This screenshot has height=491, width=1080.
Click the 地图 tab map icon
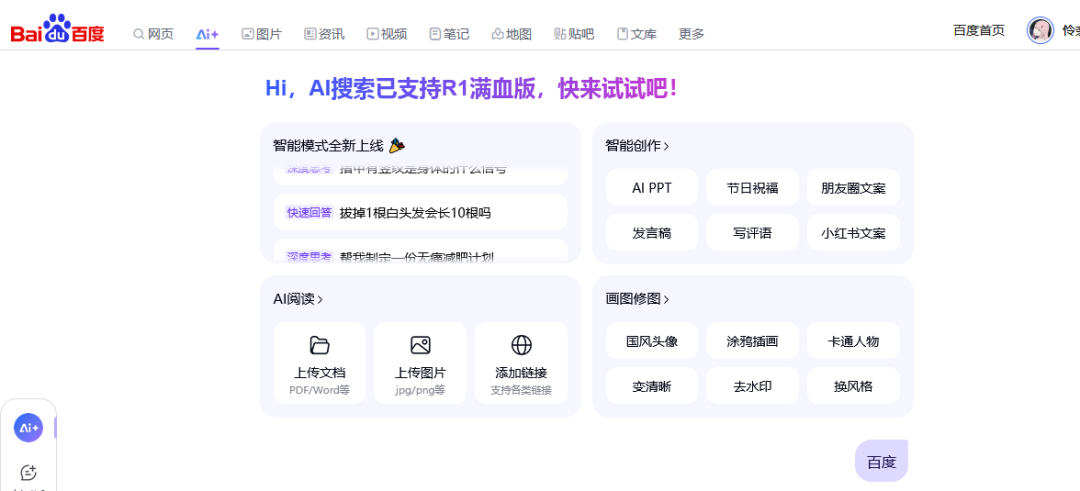(497, 33)
